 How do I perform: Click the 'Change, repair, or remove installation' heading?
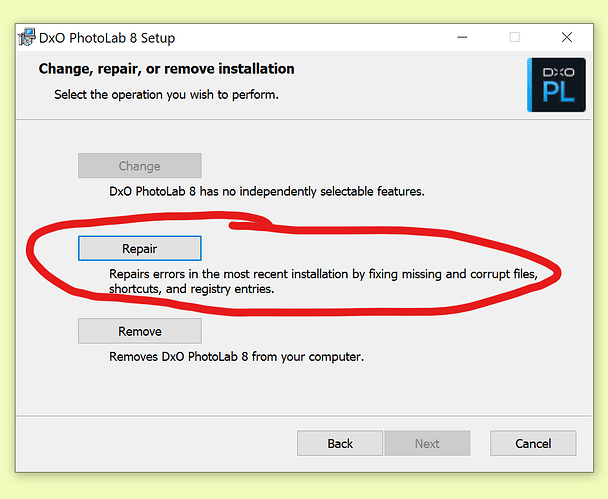click(x=166, y=69)
